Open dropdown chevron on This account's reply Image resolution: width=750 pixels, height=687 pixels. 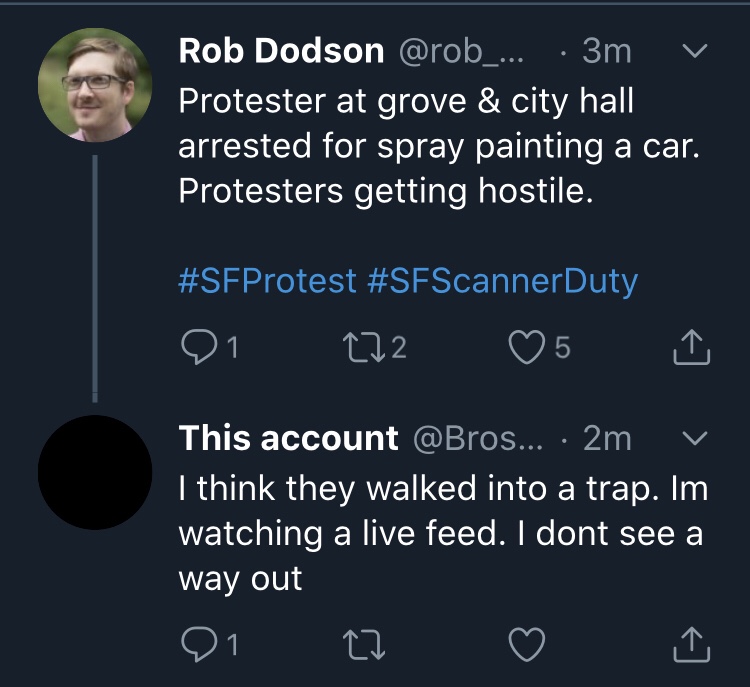tap(694, 438)
